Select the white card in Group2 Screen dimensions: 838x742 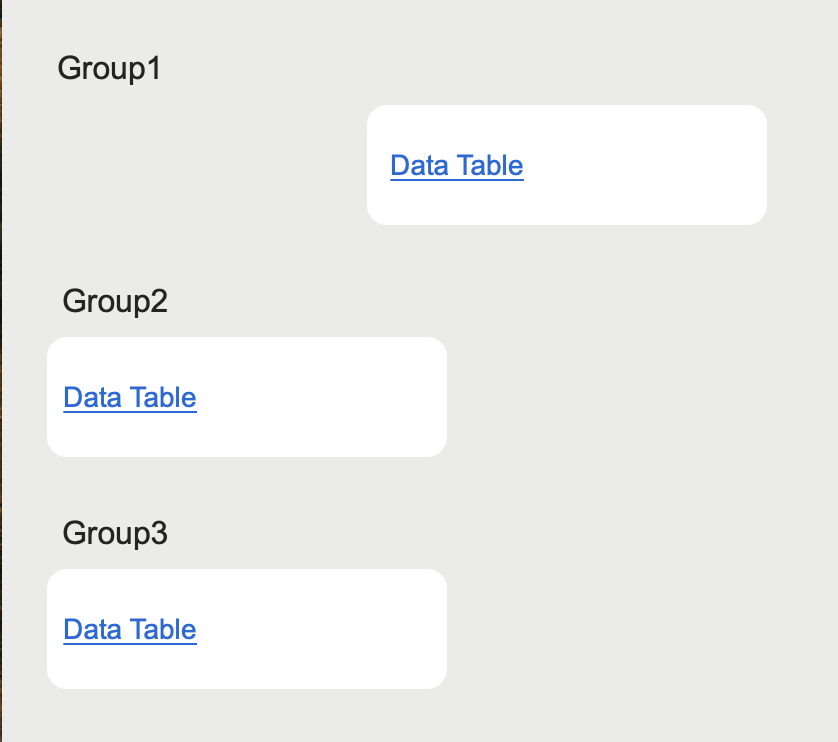pyautogui.click(x=246, y=397)
